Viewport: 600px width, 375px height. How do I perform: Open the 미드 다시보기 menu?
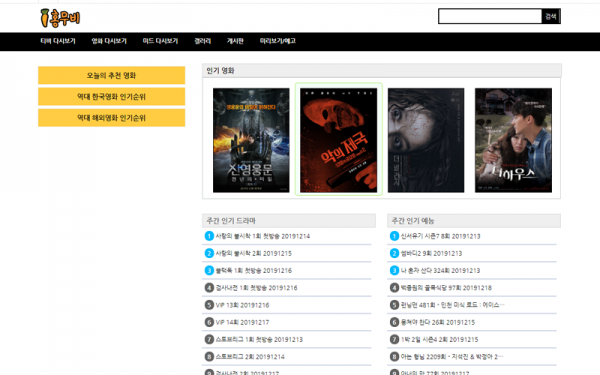pos(160,41)
